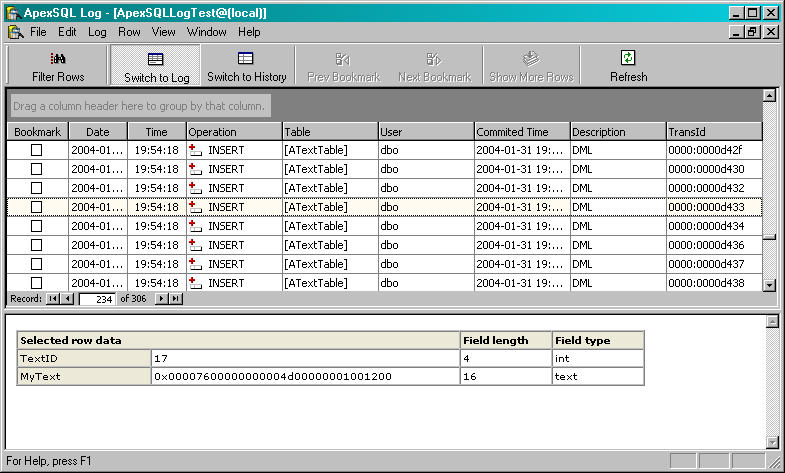Image resolution: width=785 pixels, height=473 pixels.
Task: Bookmark row with TransId 0000:0000d437
Action: click(37, 264)
